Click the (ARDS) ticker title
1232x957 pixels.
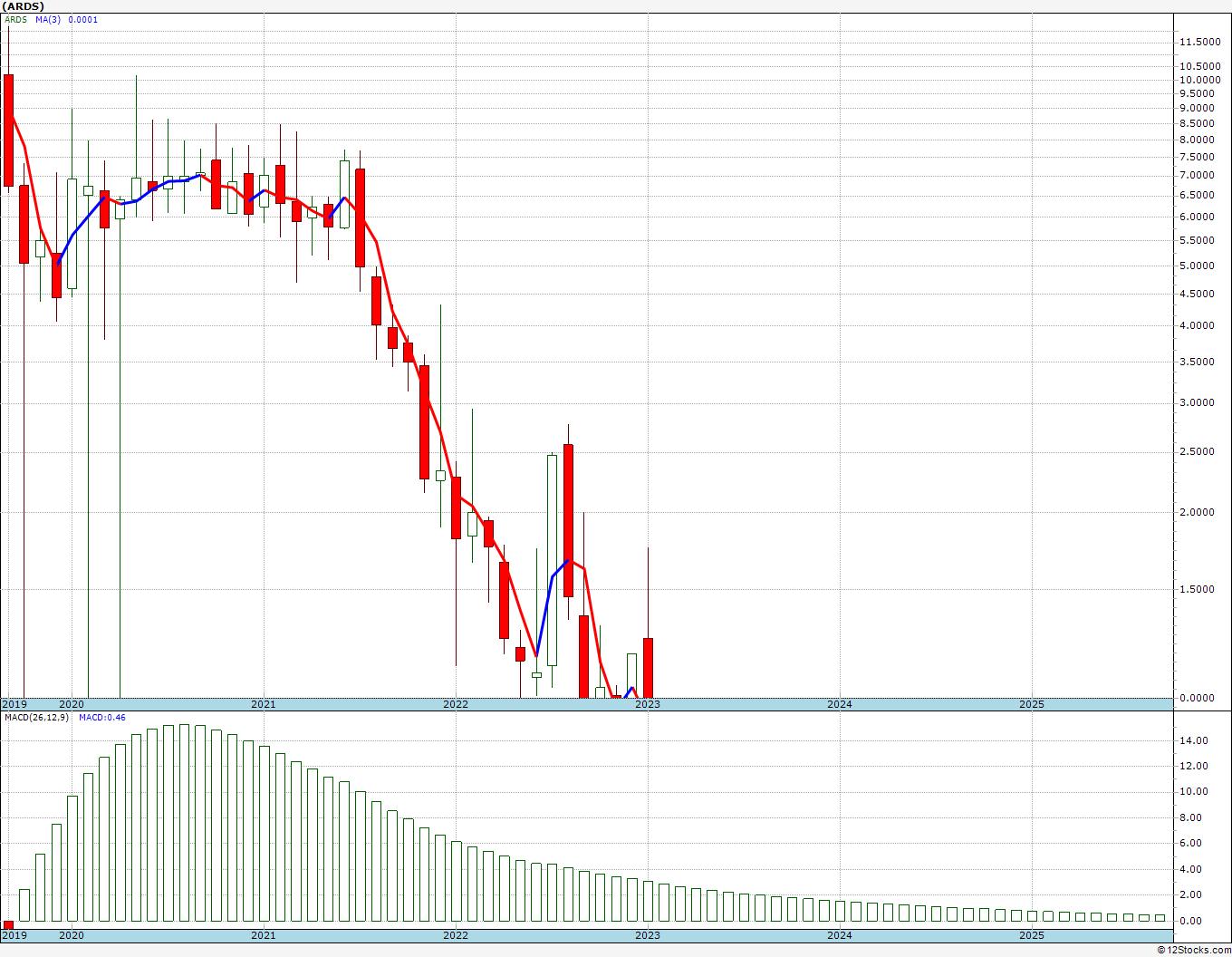tap(23, 6)
